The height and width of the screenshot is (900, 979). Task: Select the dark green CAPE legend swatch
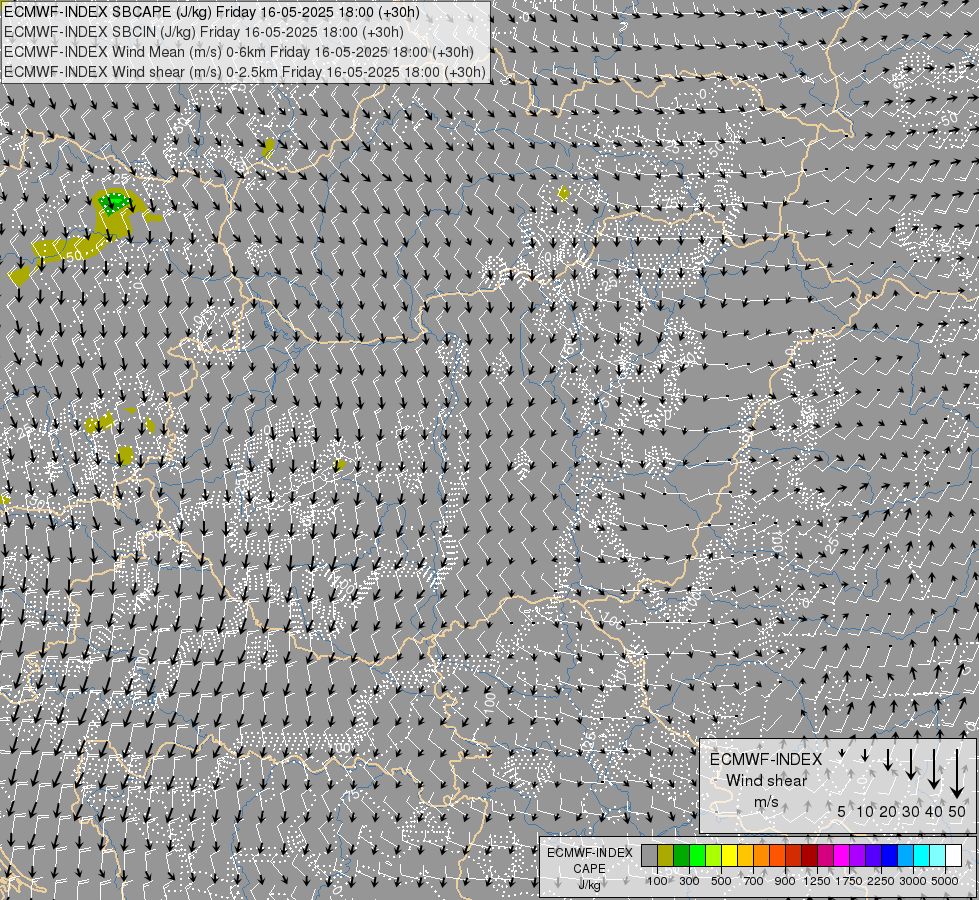click(682, 856)
